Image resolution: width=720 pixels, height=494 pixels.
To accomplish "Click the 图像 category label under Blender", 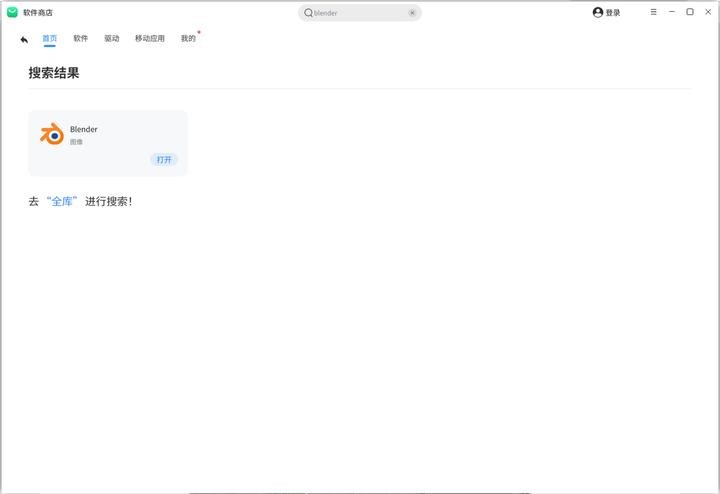I will (x=76, y=142).
